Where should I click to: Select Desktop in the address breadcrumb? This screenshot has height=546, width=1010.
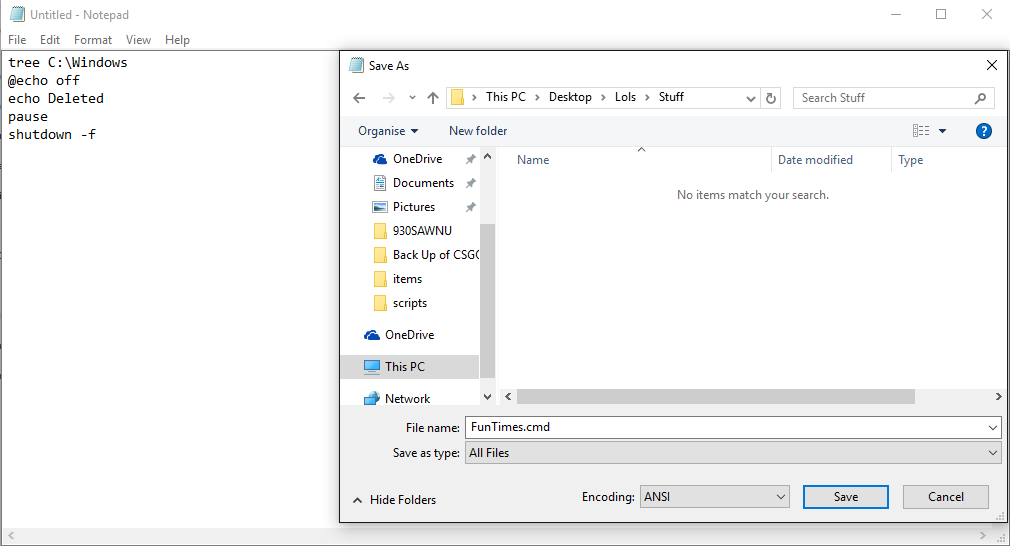(x=570, y=97)
